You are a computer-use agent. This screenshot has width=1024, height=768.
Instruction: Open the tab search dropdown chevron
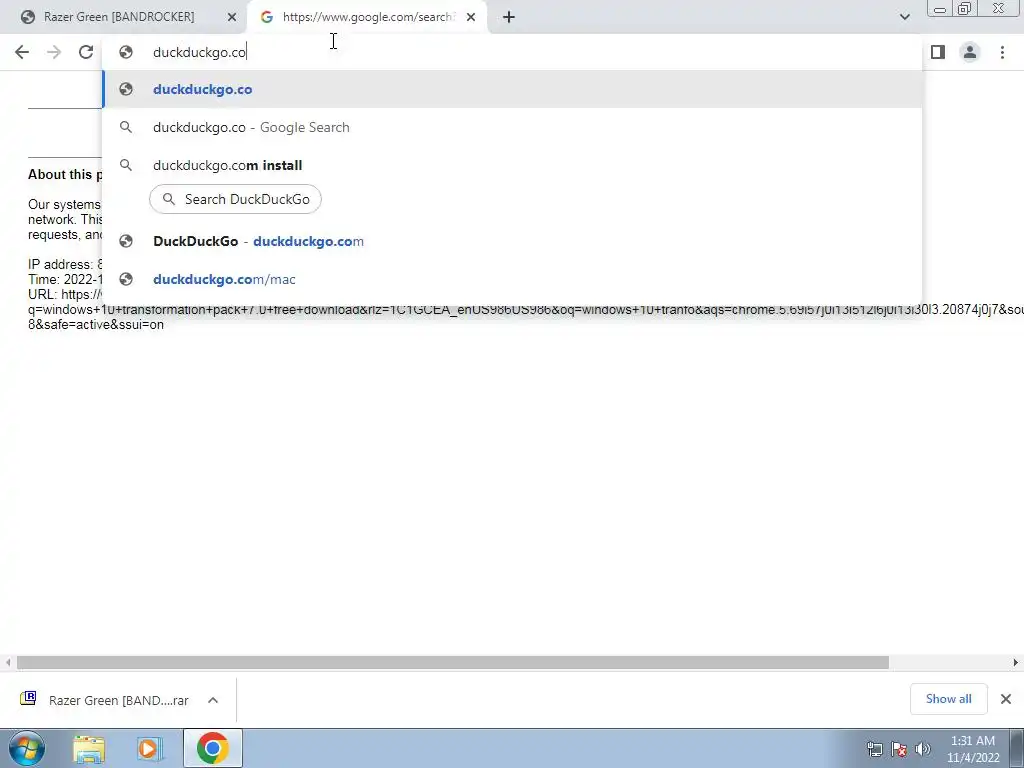coord(904,17)
